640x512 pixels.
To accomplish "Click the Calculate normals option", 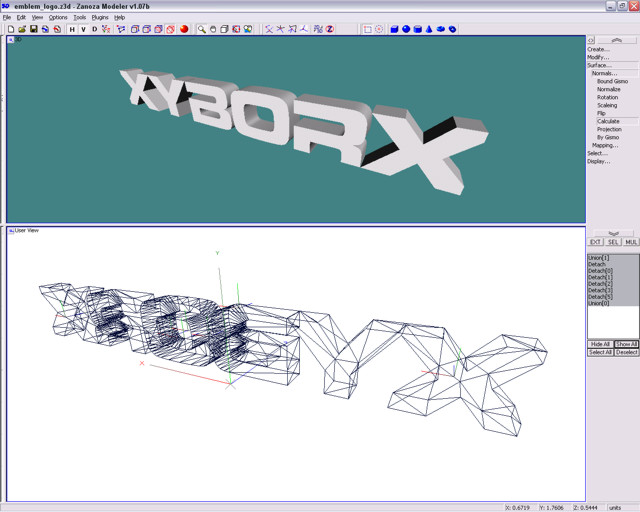I will (x=608, y=121).
